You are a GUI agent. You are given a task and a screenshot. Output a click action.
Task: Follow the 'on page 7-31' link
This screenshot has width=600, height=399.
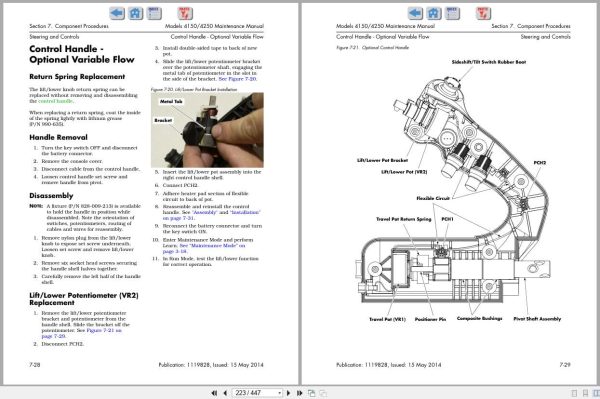178,218
